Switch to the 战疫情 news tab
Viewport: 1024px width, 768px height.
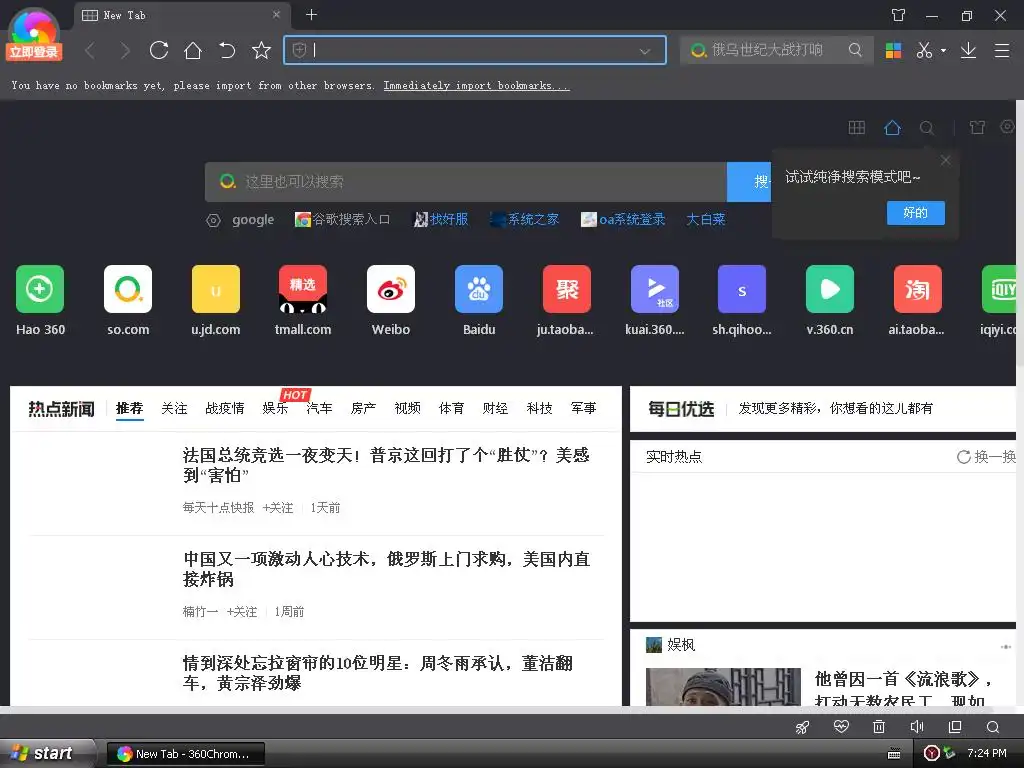pyautogui.click(x=225, y=408)
